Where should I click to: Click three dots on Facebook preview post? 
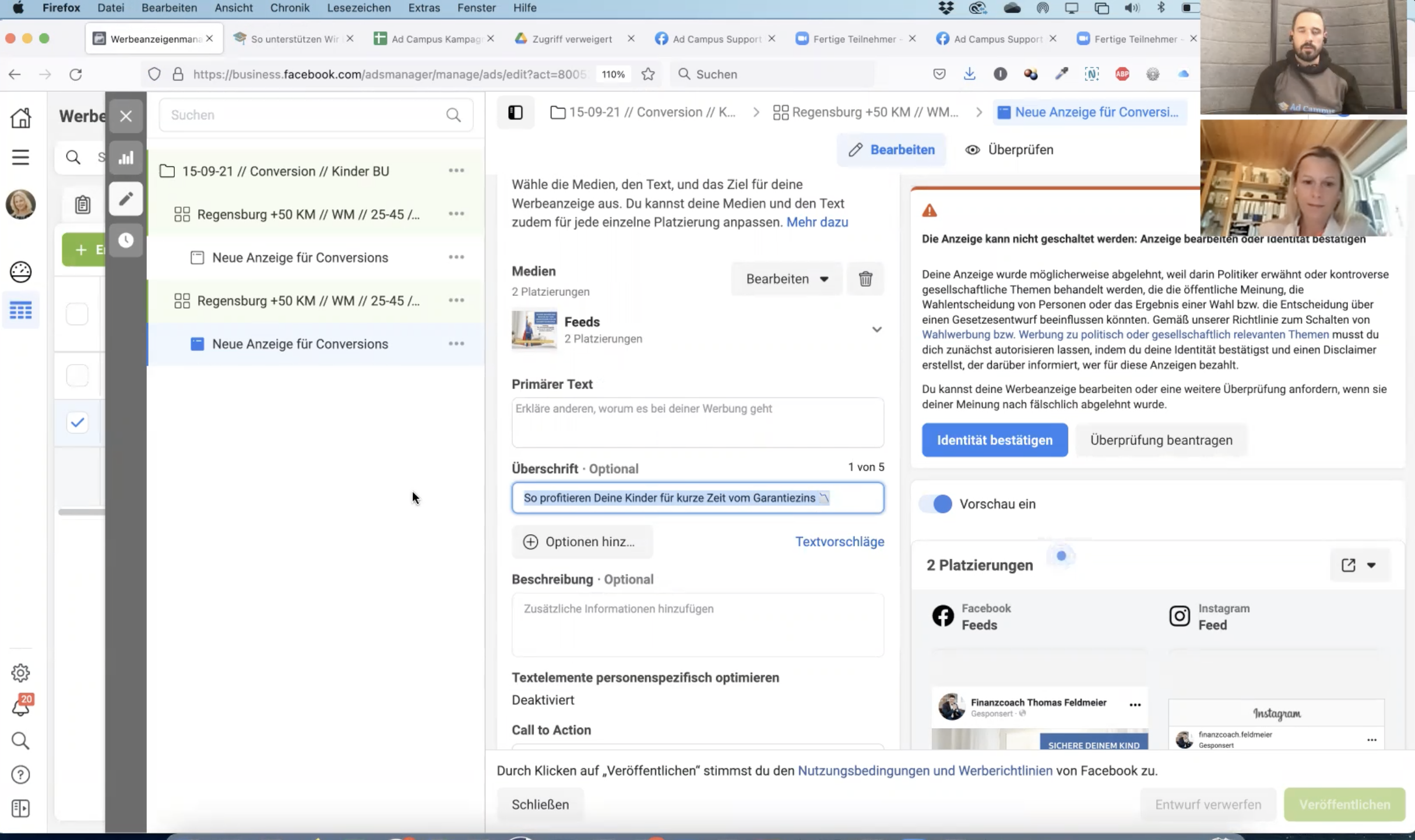point(1135,705)
